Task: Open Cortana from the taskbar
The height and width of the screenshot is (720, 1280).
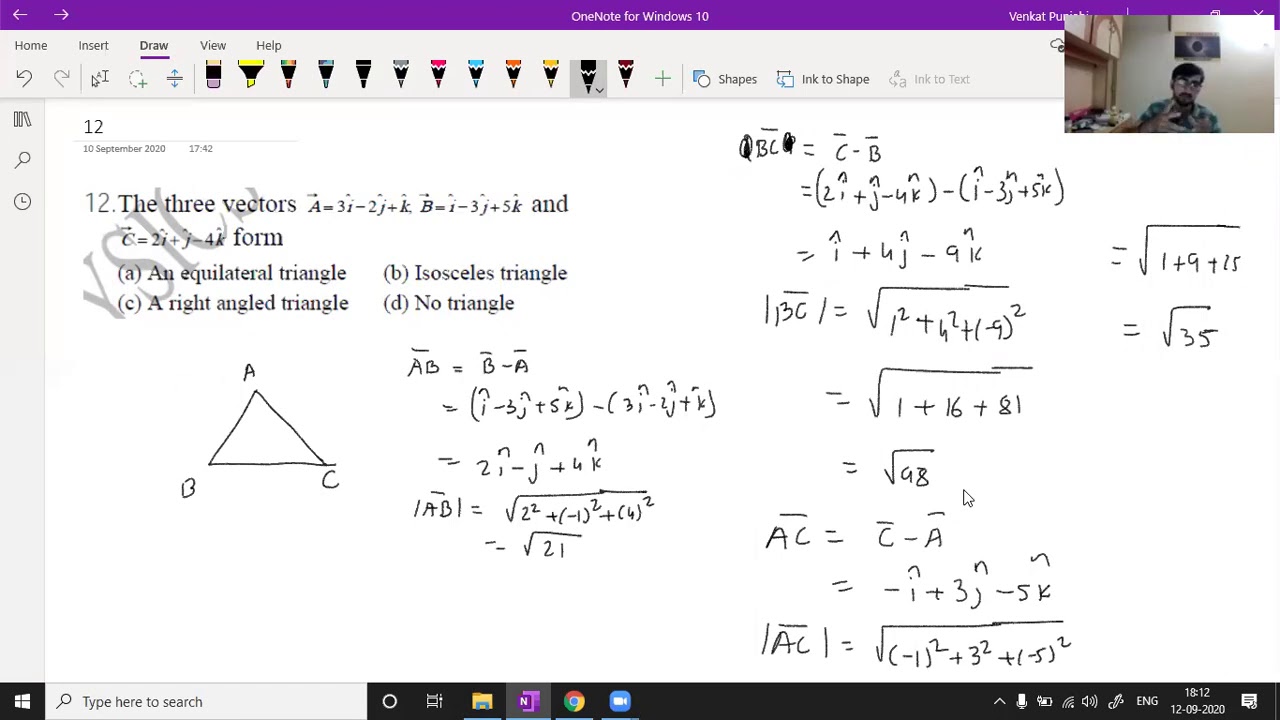Action: (390, 701)
